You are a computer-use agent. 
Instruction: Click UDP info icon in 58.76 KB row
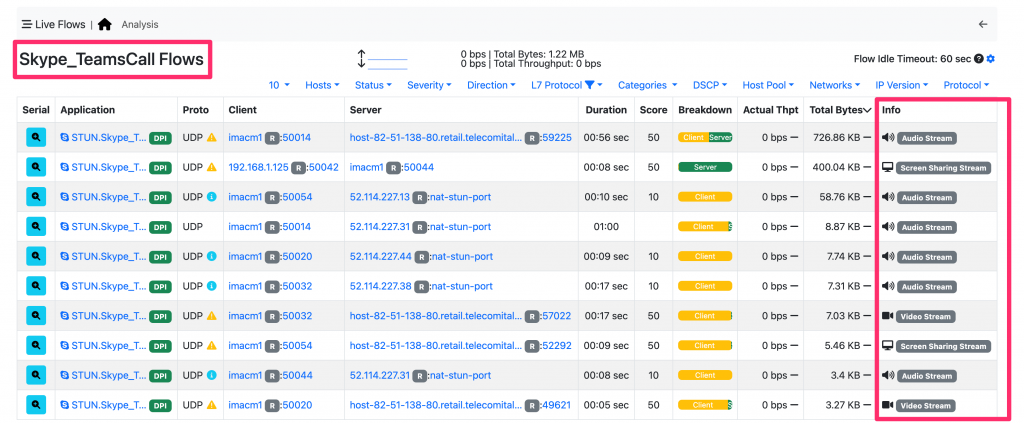pyautogui.click(x=212, y=197)
